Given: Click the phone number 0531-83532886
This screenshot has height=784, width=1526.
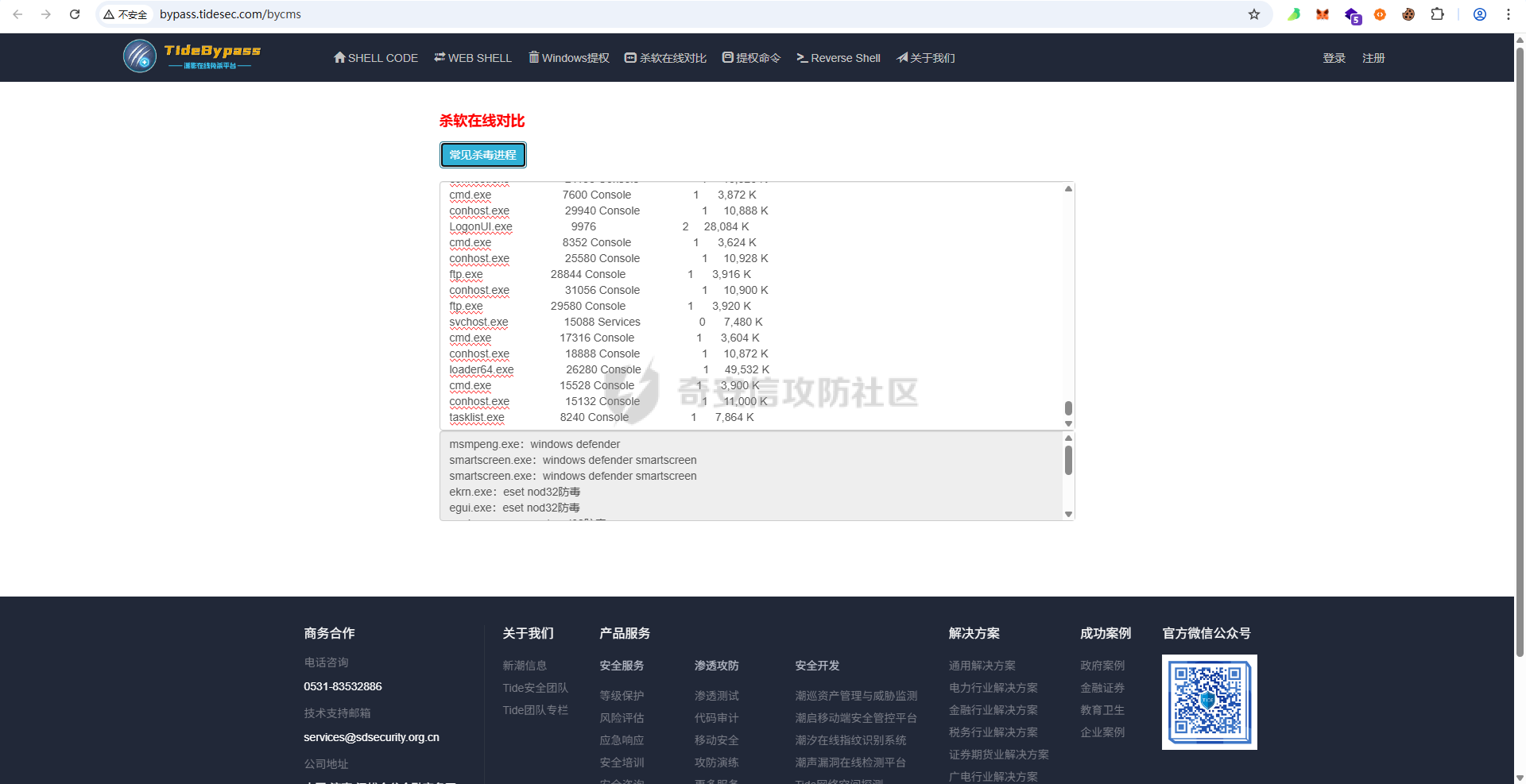Looking at the screenshot, I should (343, 686).
